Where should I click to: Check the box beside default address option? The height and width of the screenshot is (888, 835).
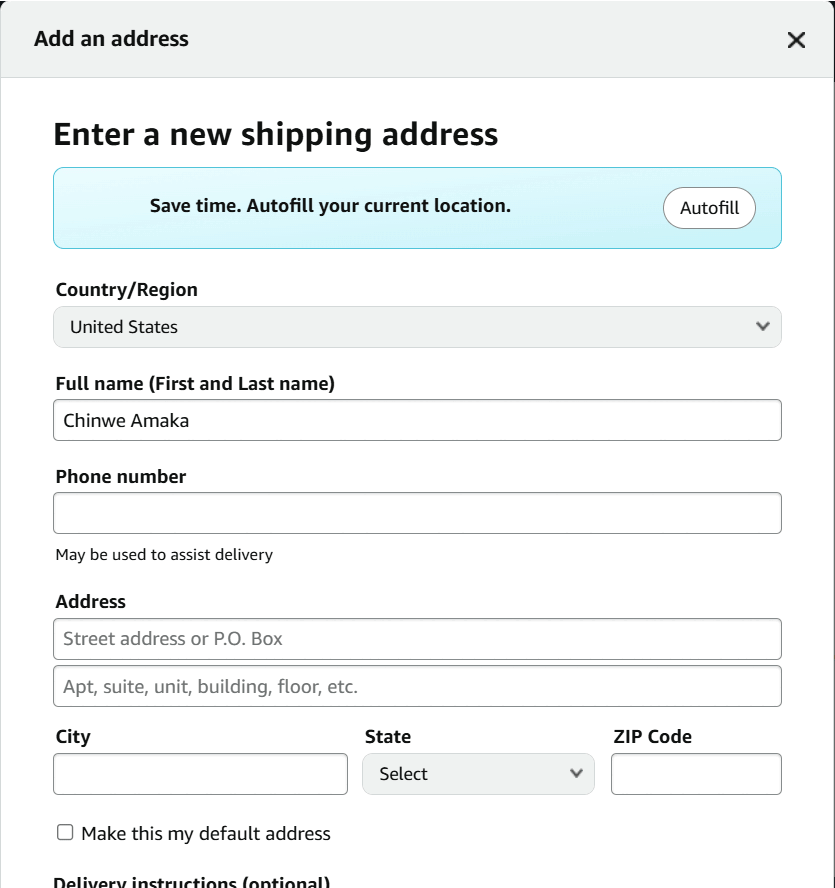[x=64, y=831]
